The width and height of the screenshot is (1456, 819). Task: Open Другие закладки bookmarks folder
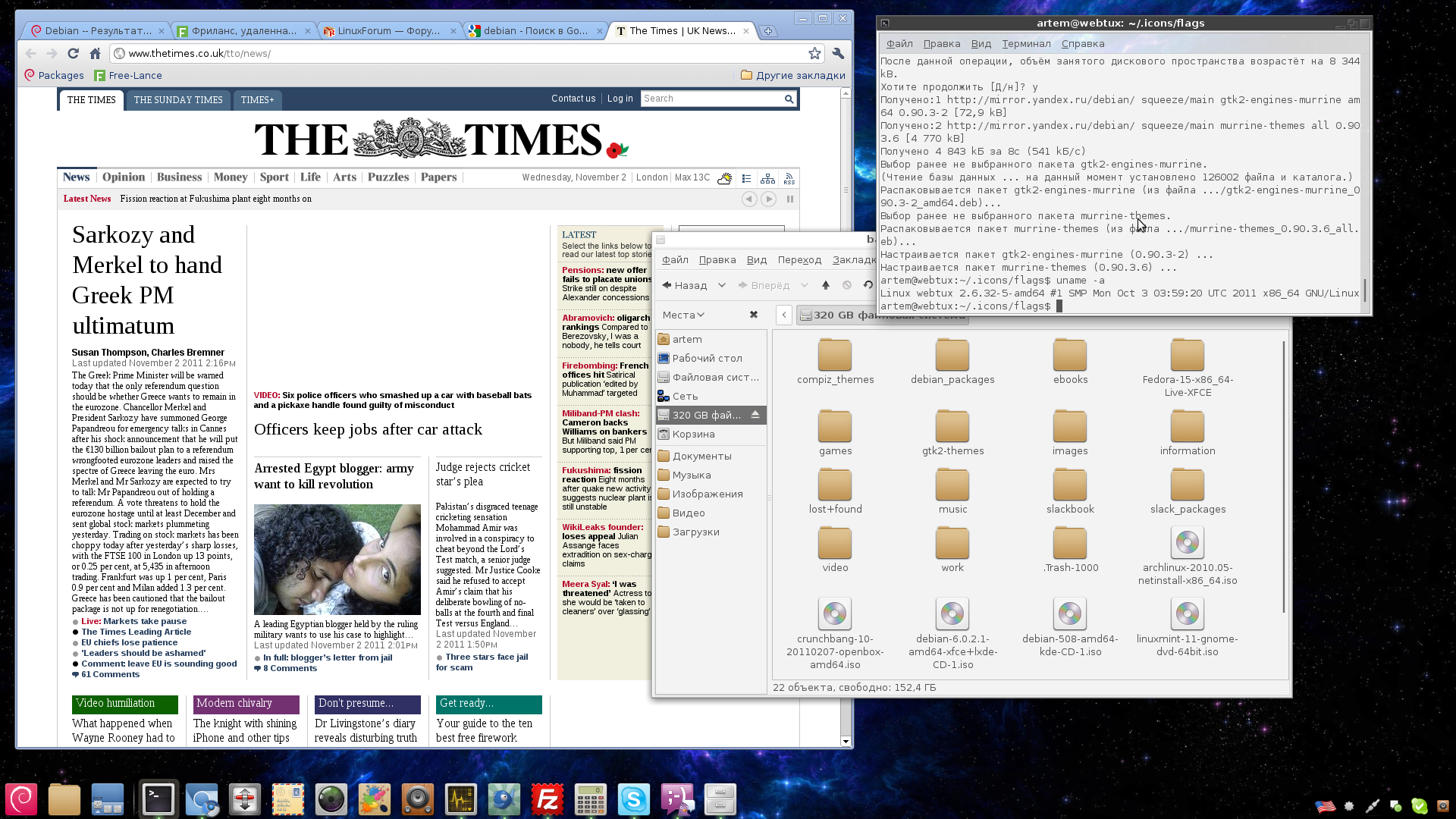coord(793,75)
